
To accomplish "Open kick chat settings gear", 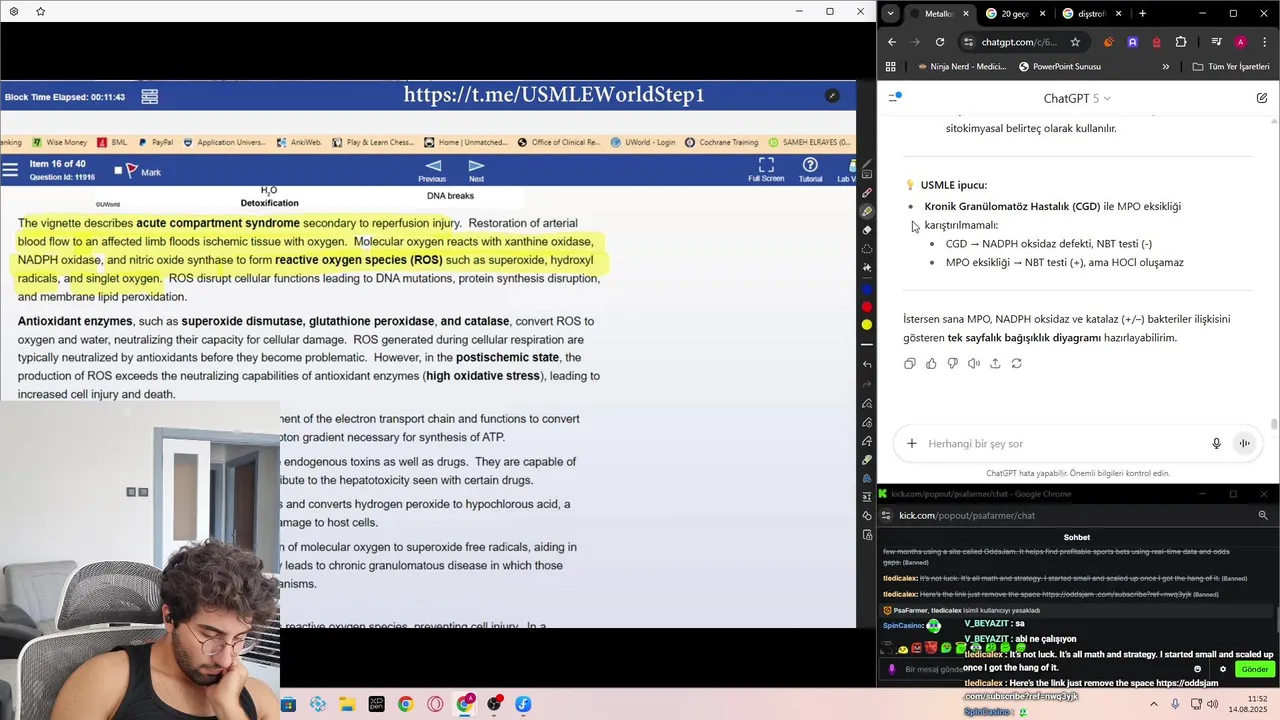I will pos(1222,669).
